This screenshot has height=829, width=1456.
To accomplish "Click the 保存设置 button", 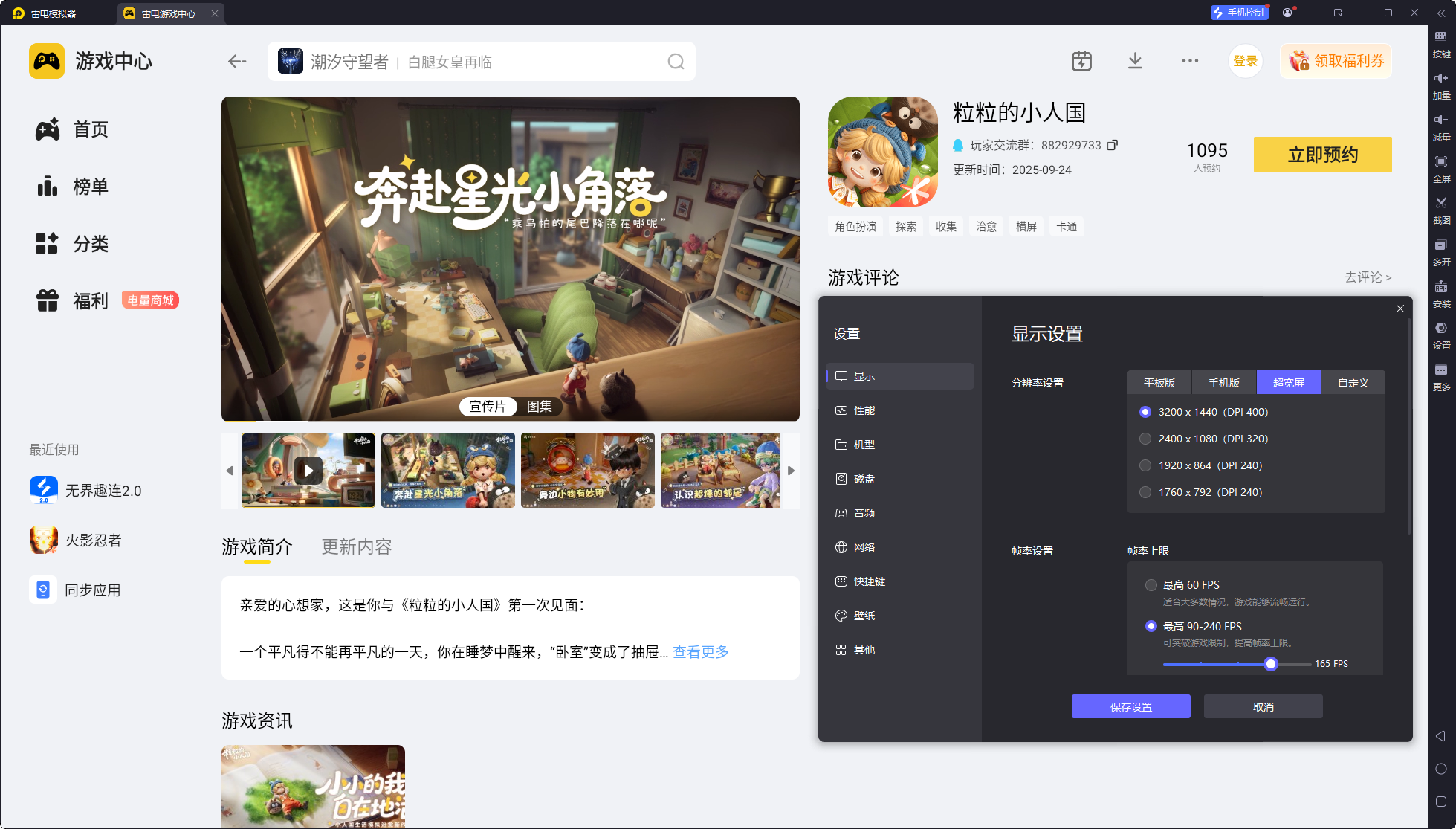I will tap(1130, 706).
